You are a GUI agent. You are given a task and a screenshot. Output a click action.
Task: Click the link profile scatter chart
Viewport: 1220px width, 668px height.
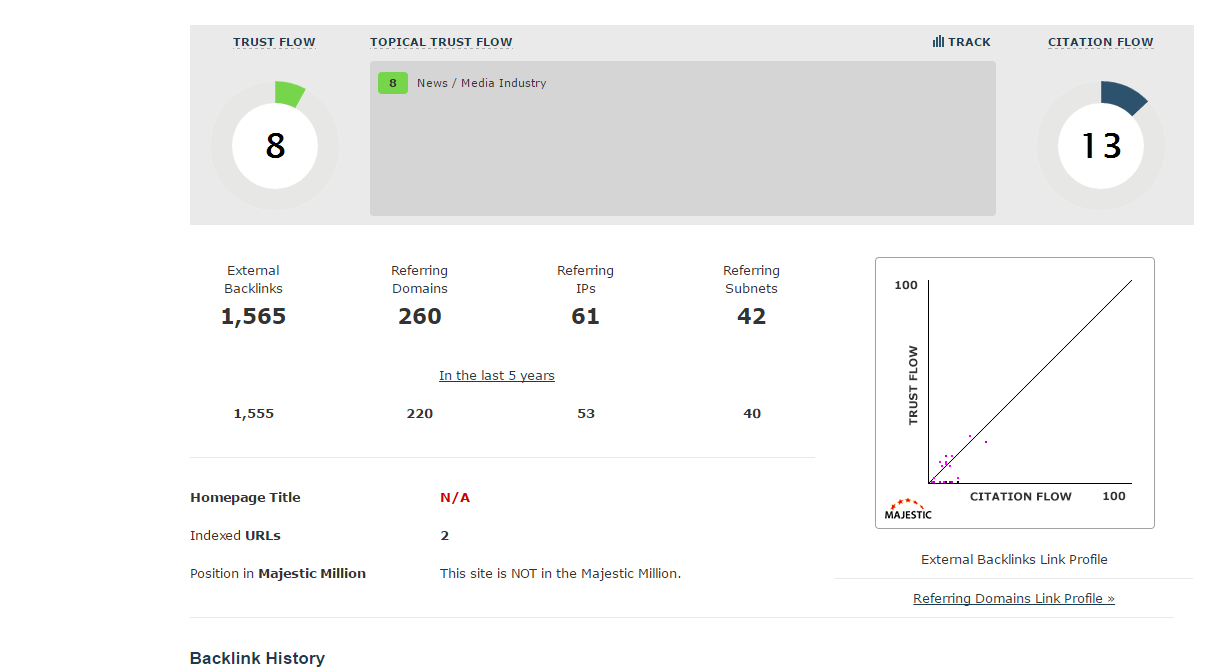tap(1015, 393)
